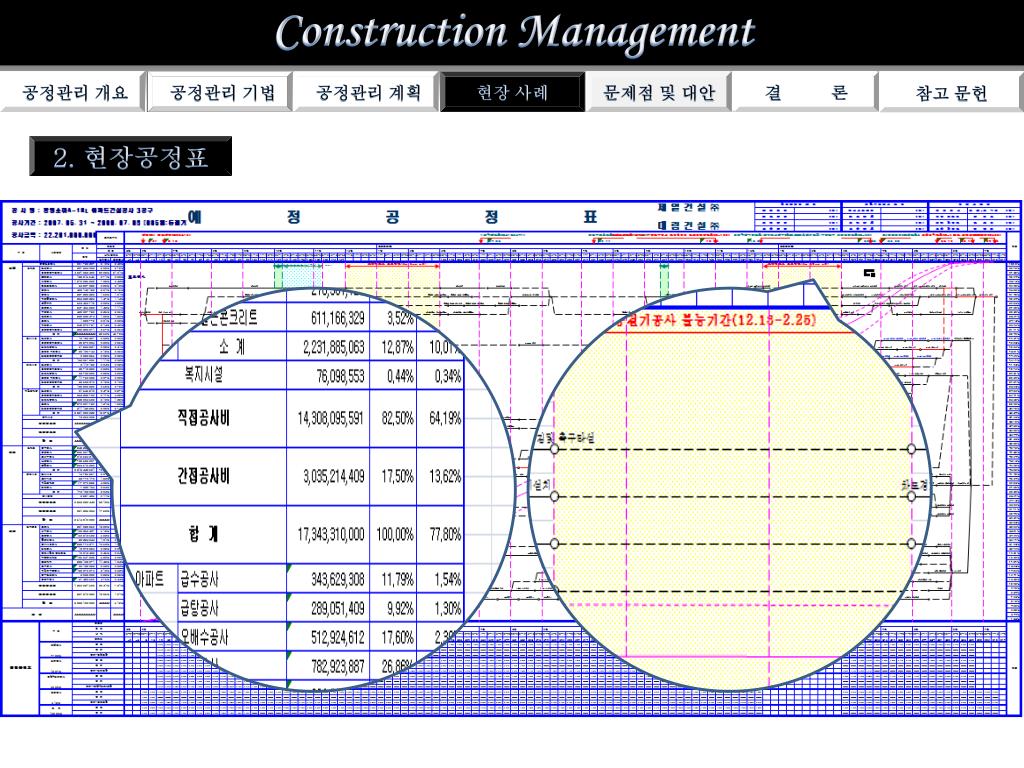This screenshot has height=768, width=1024.
Task: Select the heading 2. 현장공정표
Action: (x=131, y=156)
